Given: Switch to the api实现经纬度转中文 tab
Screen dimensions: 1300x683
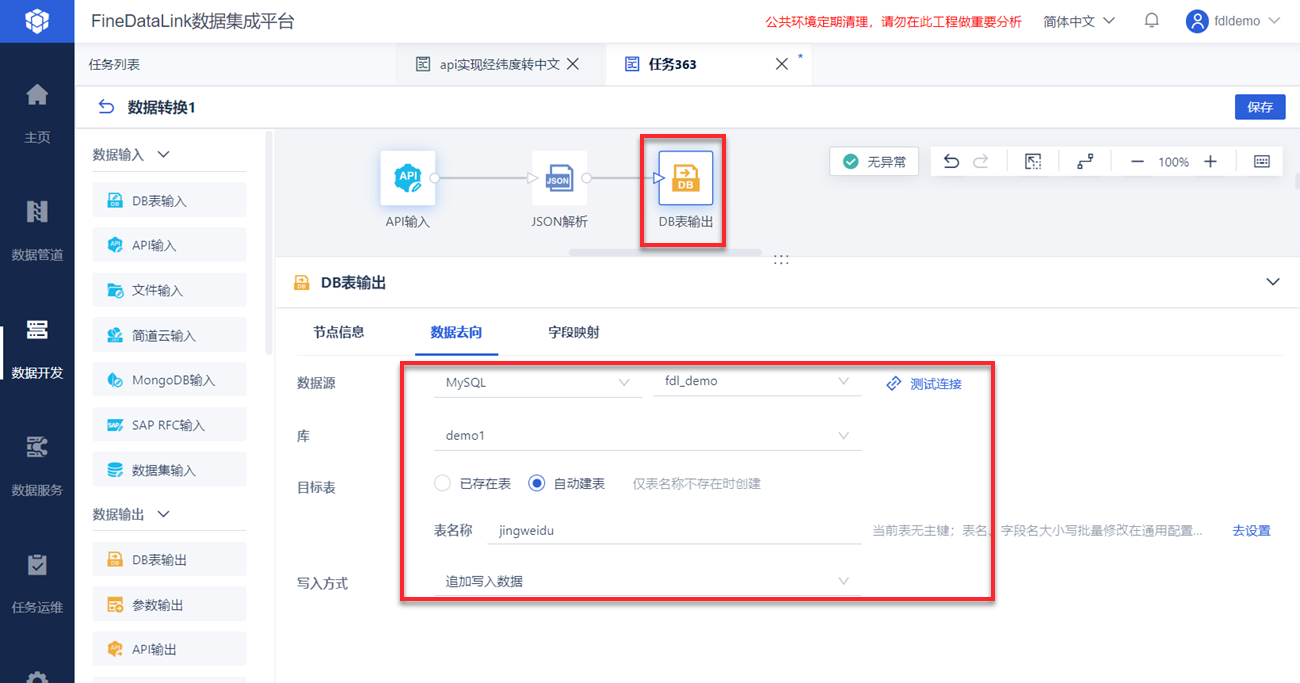Looking at the screenshot, I should click(499, 64).
